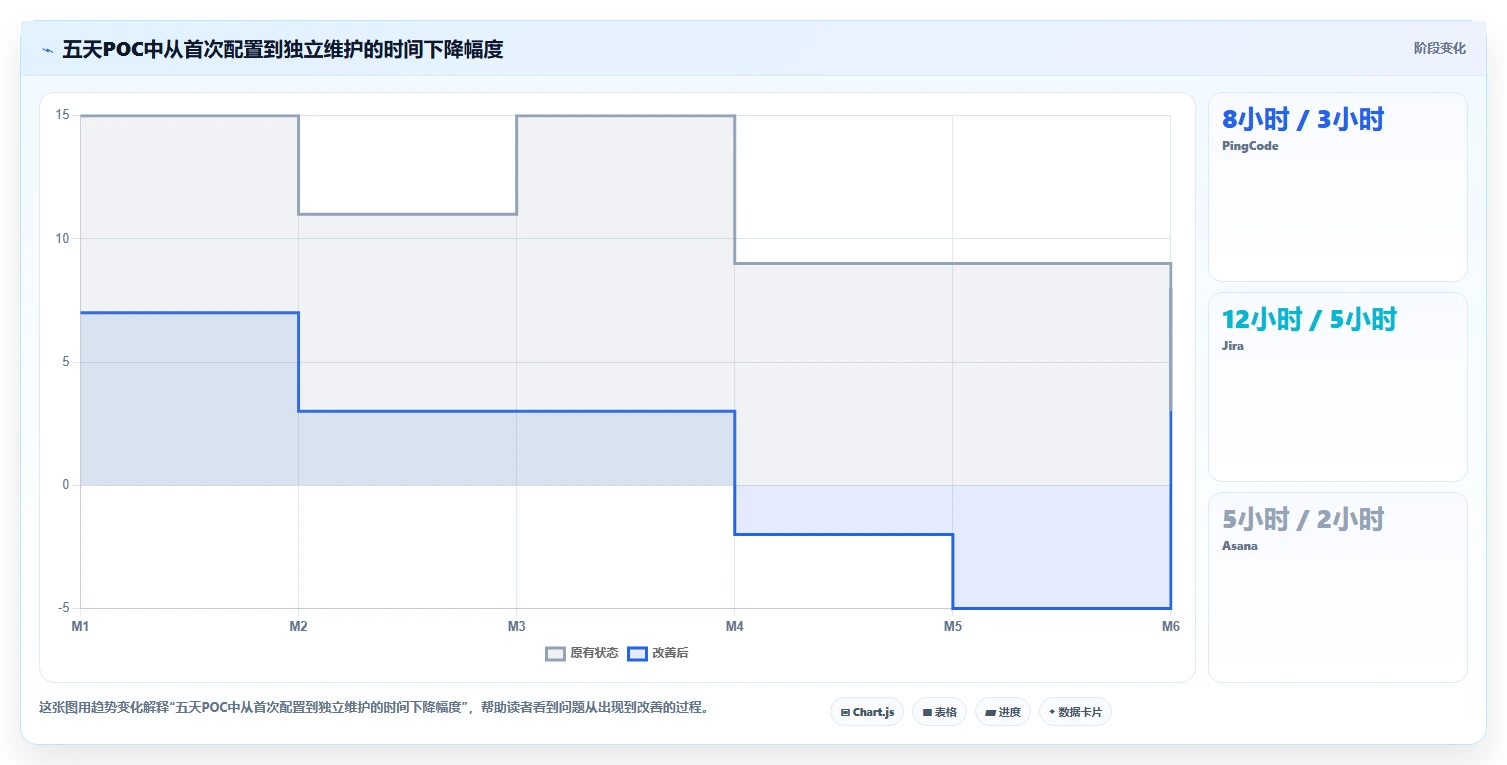Viewport: 1507px width, 765px height.
Task: Open the Asana 5小时 / 2小时 card
Action: pos(1338,587)
